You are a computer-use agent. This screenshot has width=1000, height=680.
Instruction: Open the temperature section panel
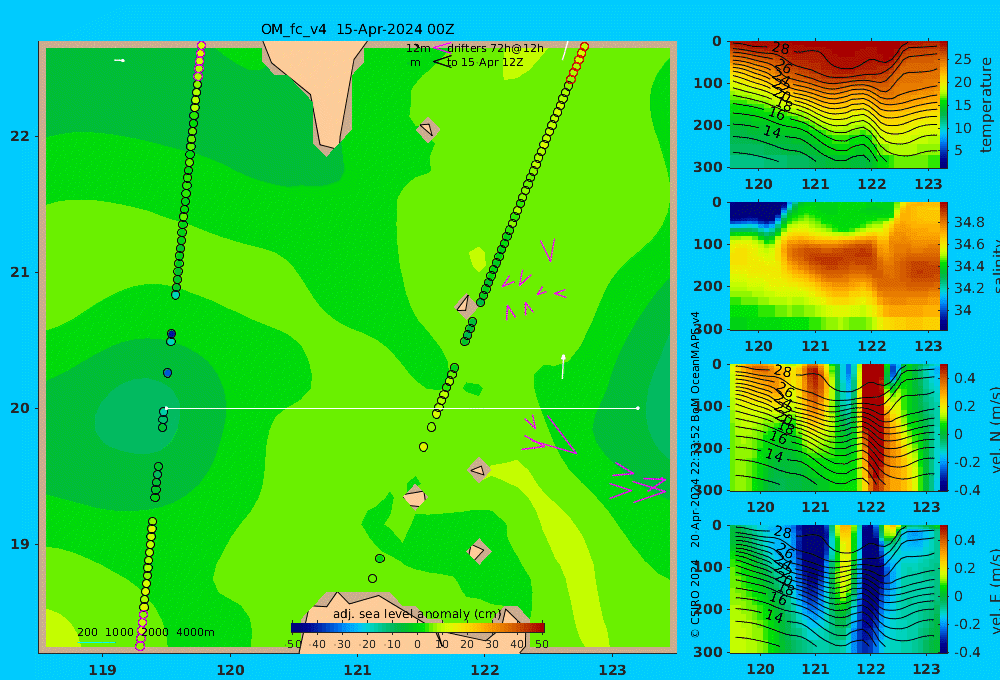point(834,105)
